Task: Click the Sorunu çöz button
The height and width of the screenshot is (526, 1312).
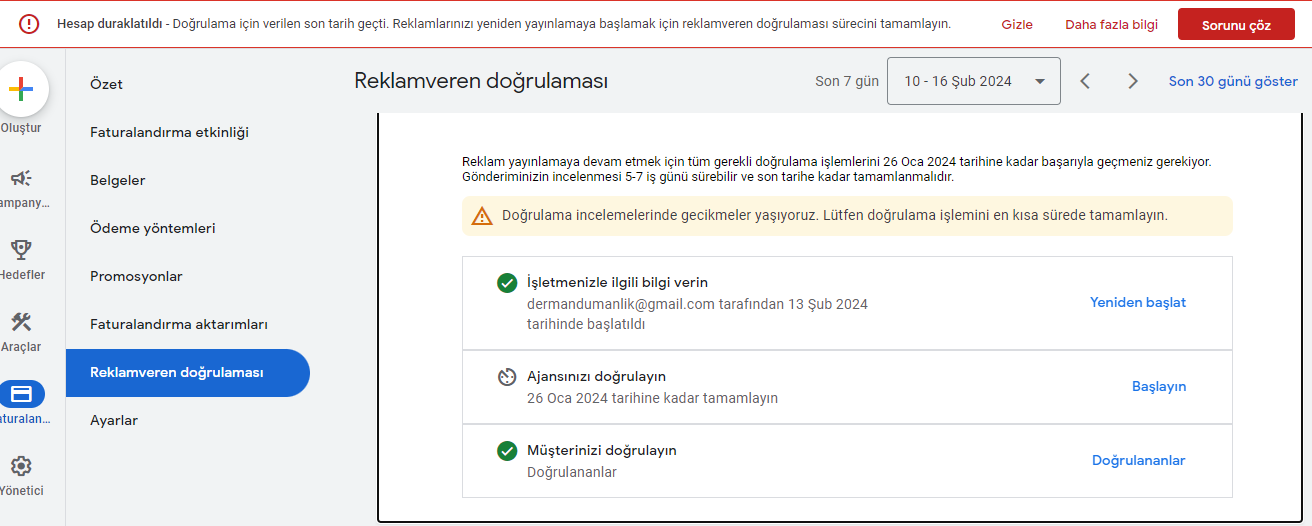Action: pyautogui.click(x=1236, y=25)
